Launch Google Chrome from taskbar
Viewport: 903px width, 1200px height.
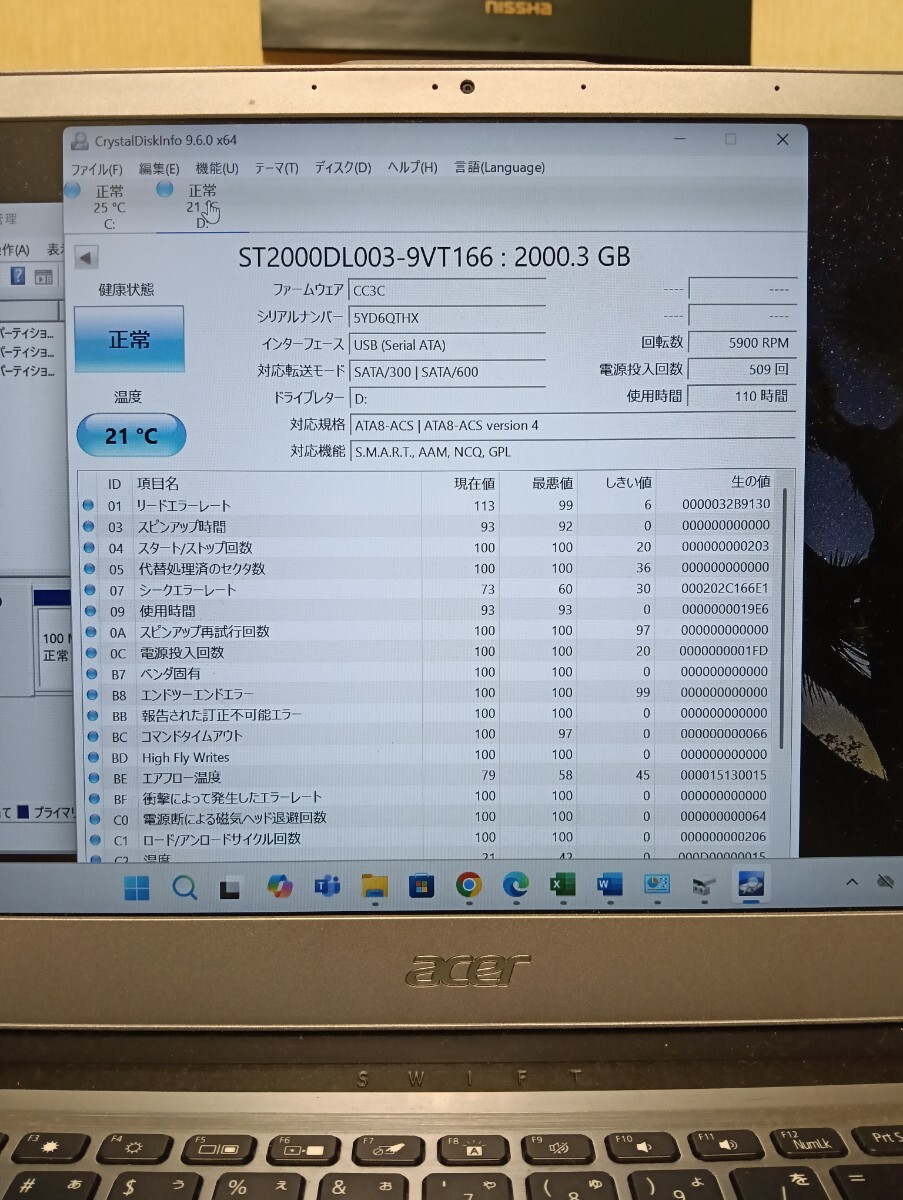(468, 885)
